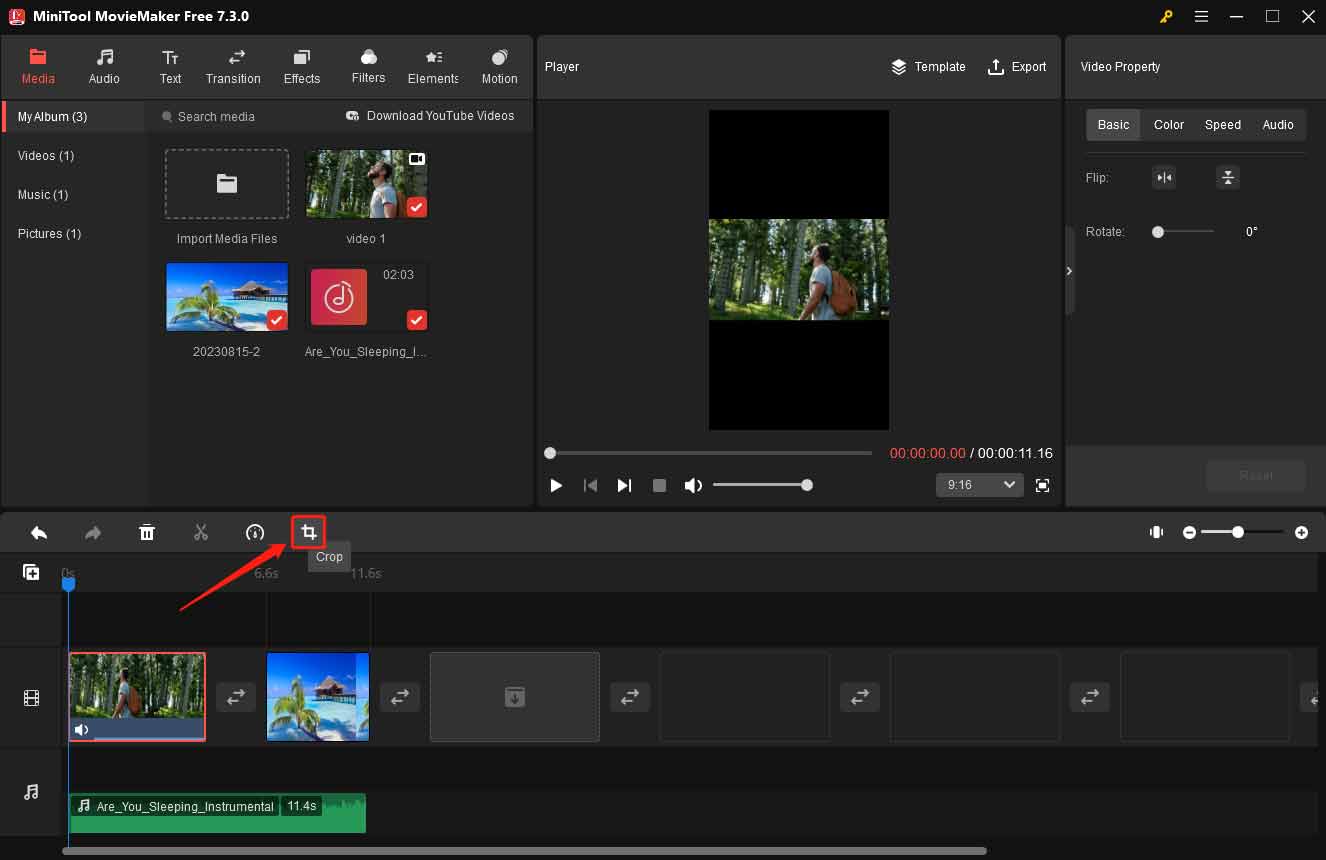Open the Audio tab
Viewport: 1326px width, 860px height.
(104, 66)
